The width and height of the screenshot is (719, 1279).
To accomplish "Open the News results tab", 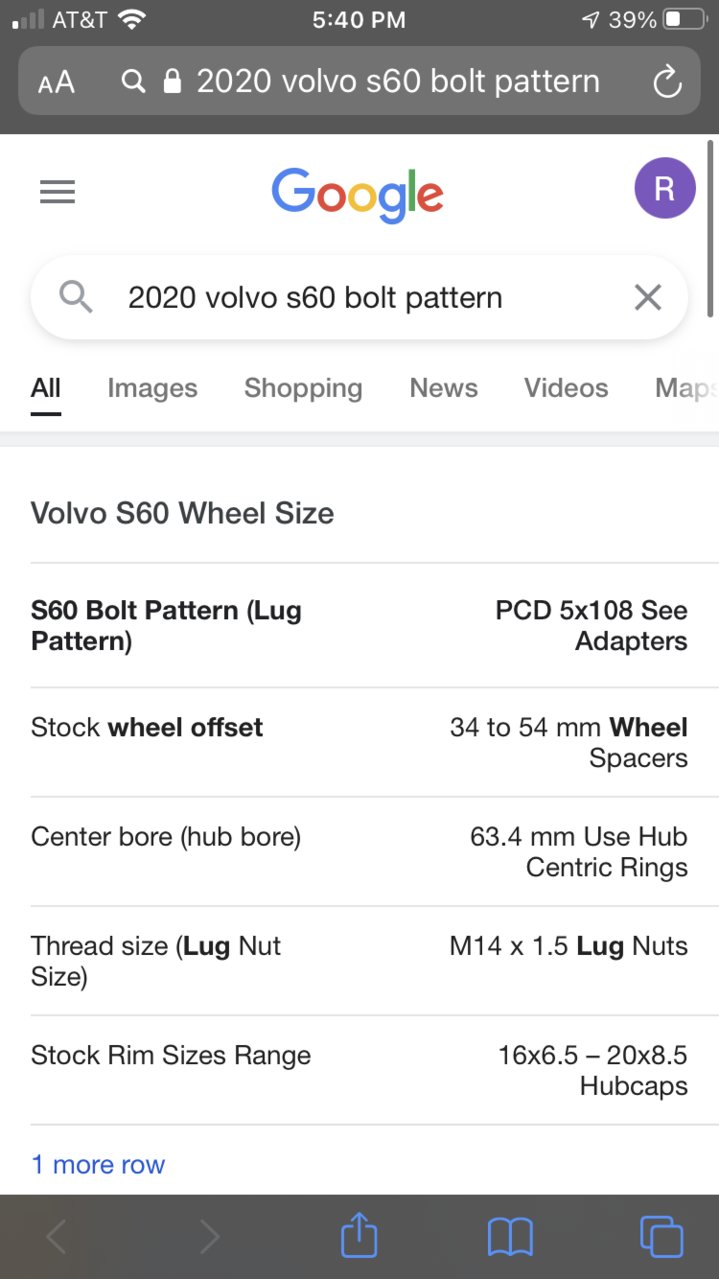I will (x=443, y=388).
